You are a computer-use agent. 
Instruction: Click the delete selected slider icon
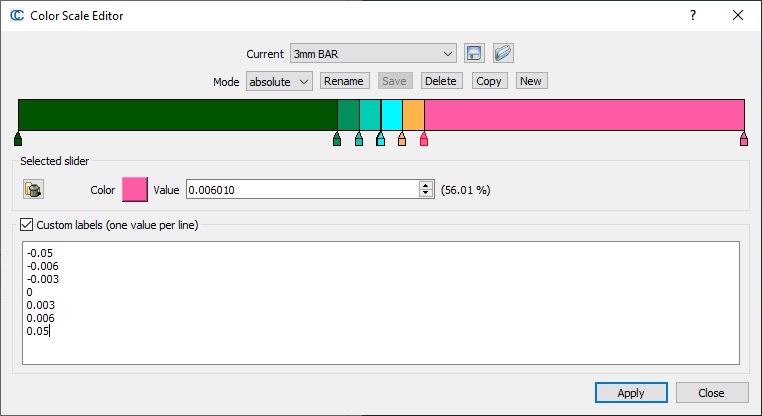tap(33, 189)
